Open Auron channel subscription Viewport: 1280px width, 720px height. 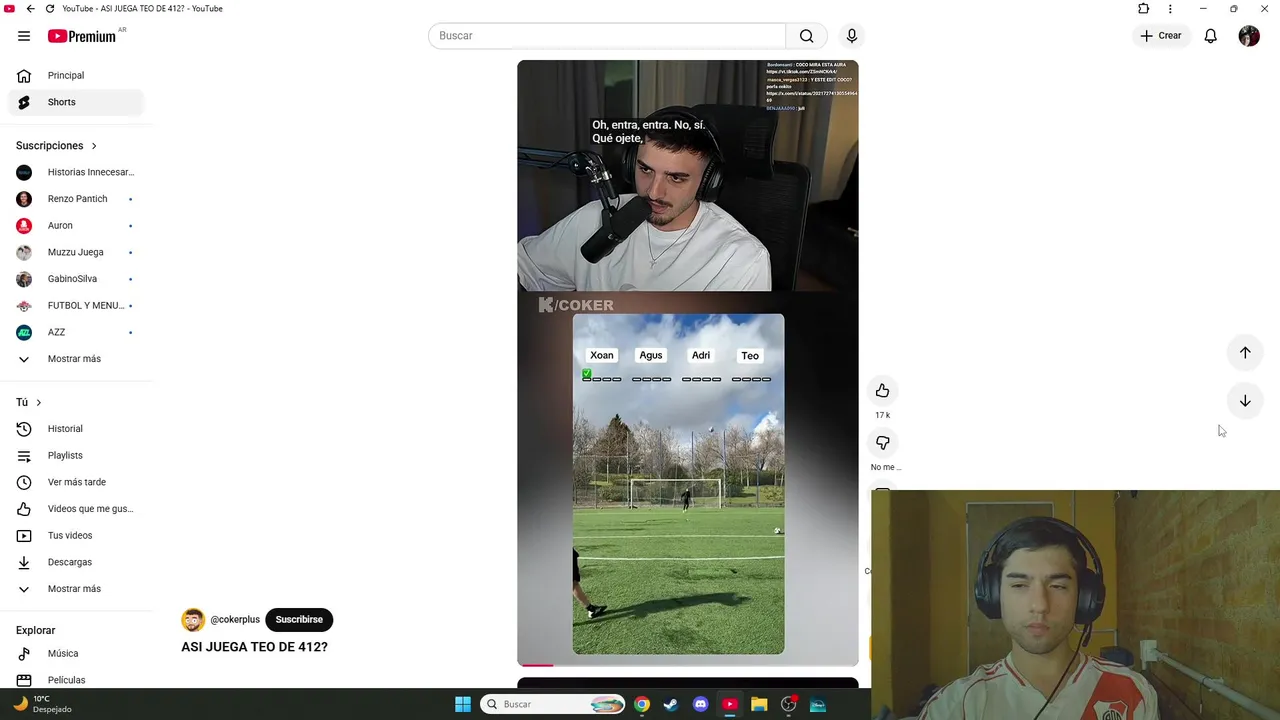(x=76, y=225)
